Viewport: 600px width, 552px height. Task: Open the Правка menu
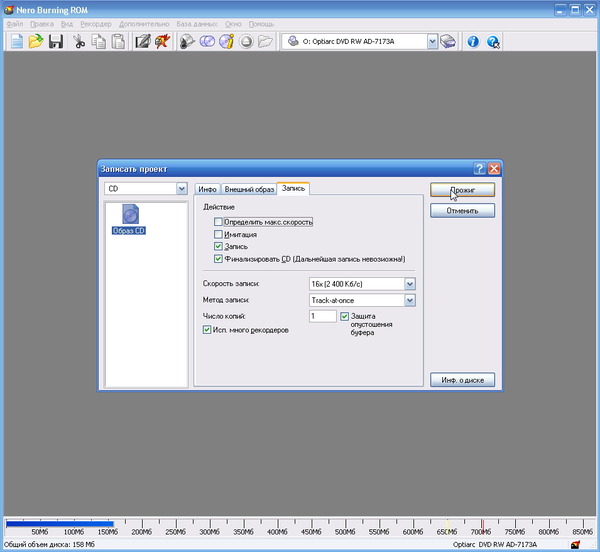coord(42,24)
